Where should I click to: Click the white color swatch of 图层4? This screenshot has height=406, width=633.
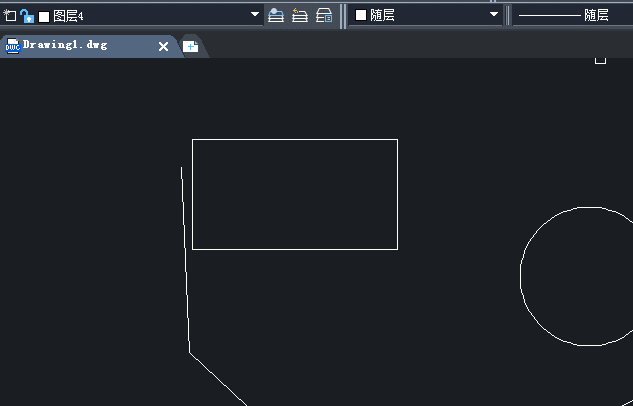click(x=44, y=17)
